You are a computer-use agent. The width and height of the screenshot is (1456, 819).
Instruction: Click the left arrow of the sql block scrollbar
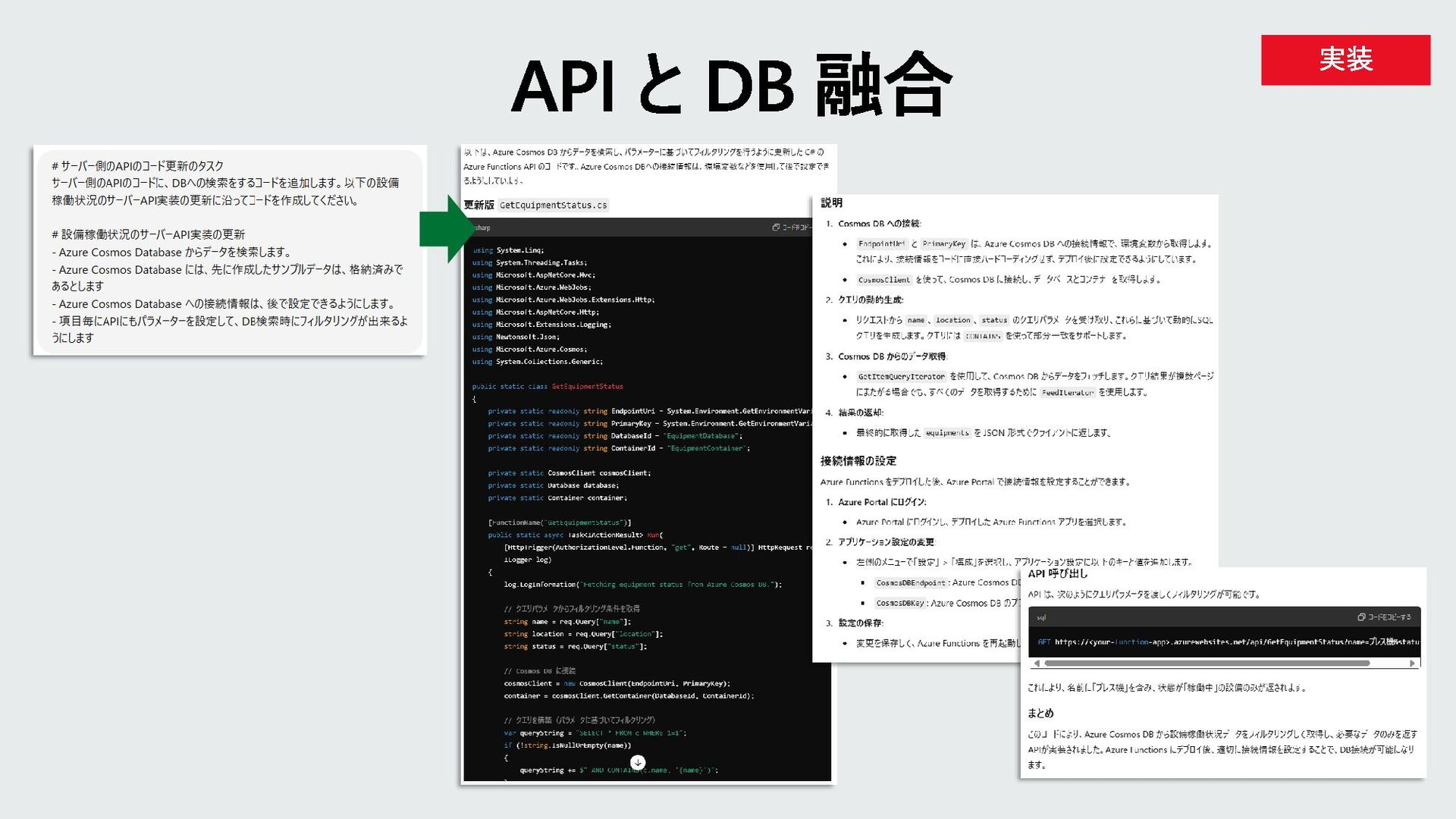[x=1037, y=664]
